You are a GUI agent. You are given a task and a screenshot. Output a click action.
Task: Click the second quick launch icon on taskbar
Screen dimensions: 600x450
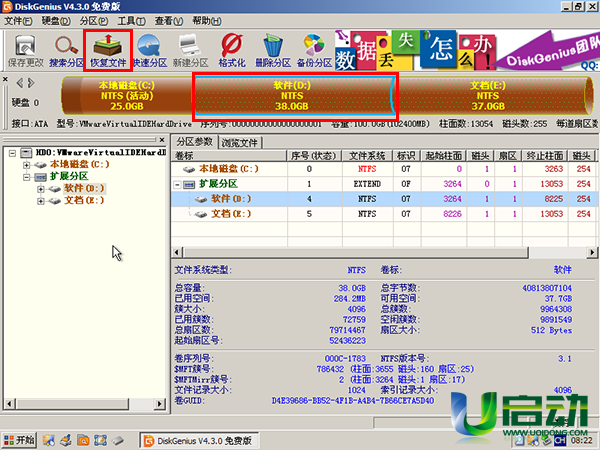tap(66, 440)
